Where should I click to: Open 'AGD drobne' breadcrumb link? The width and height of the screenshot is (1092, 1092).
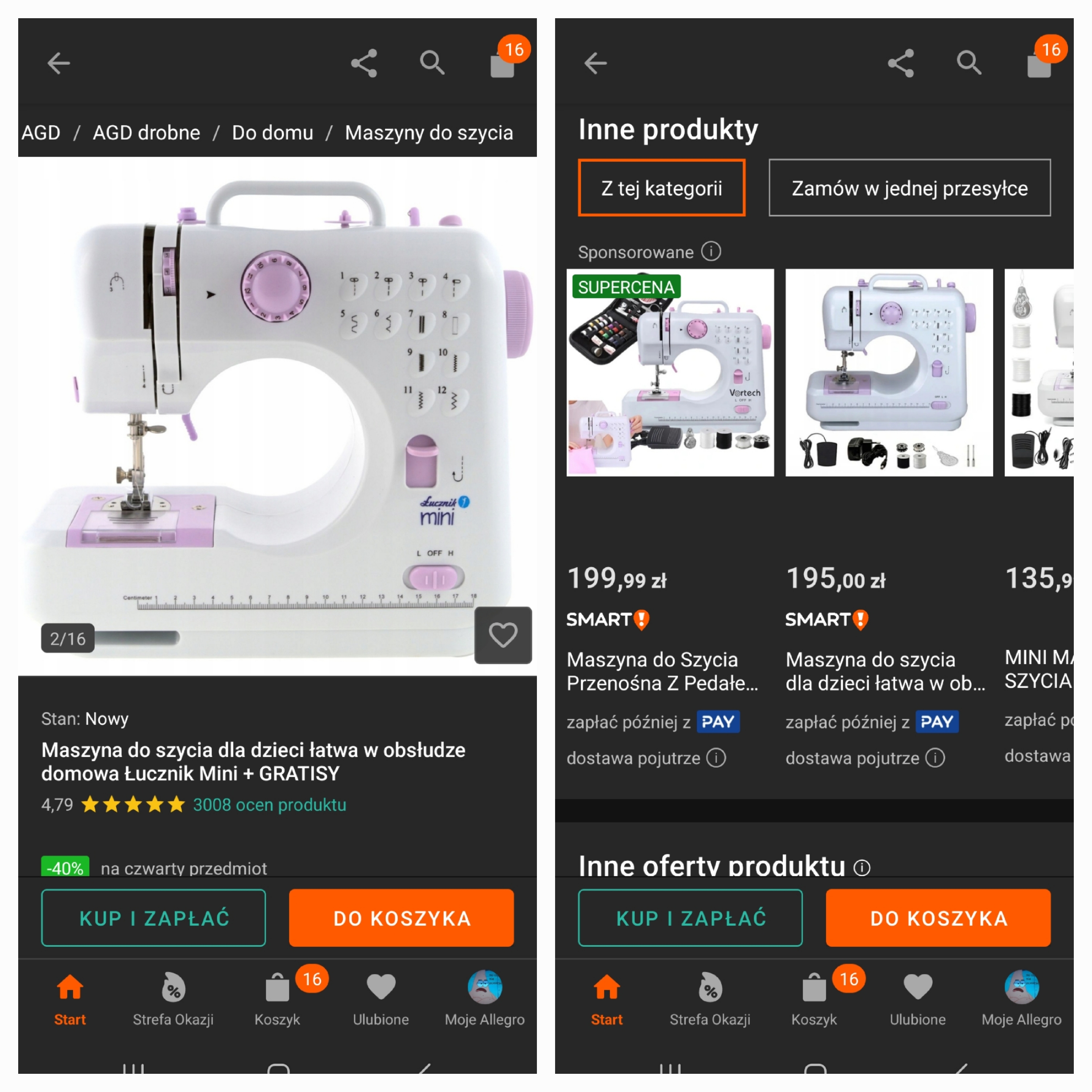coord(146,133)
